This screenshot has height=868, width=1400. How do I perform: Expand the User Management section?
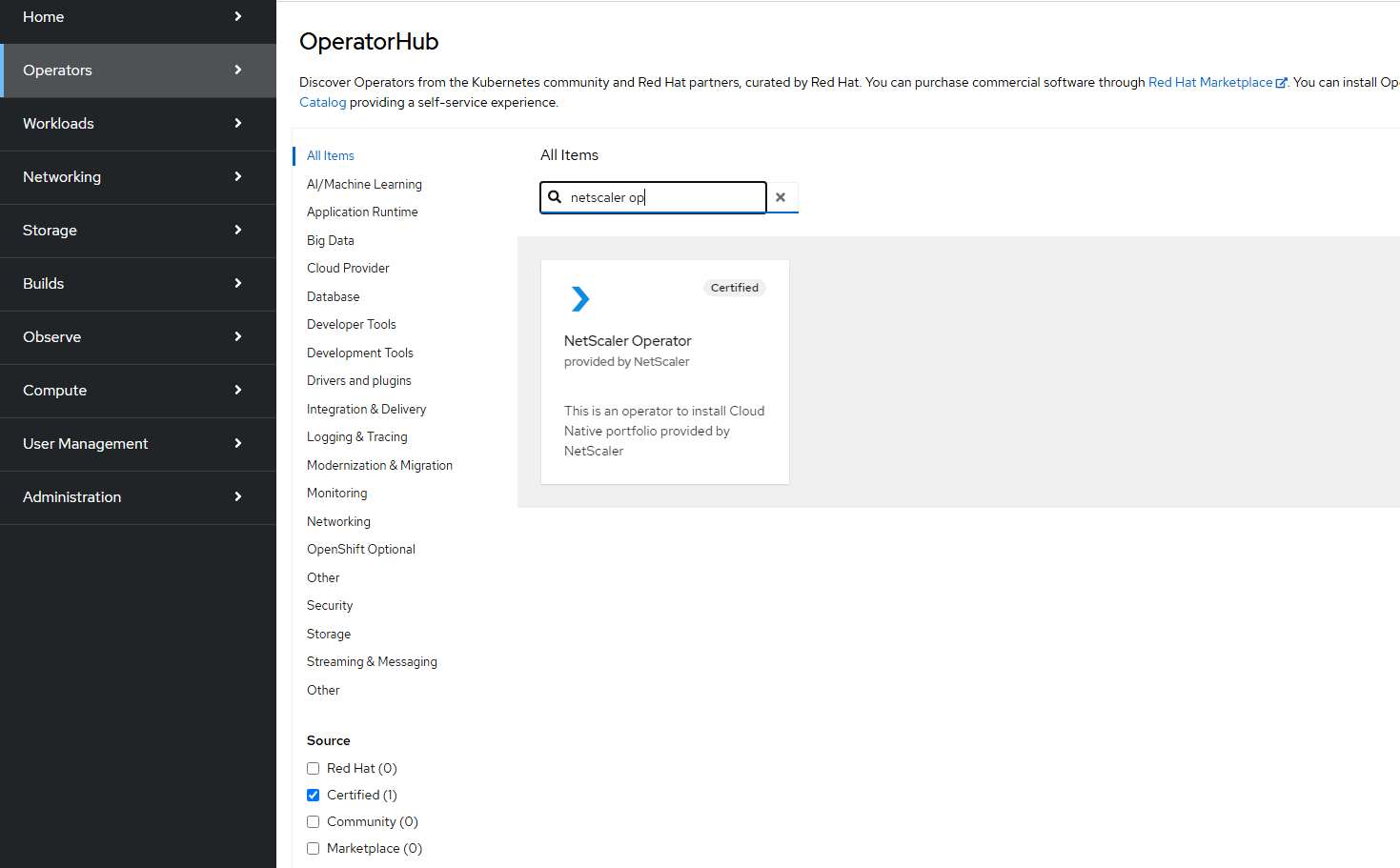(x=138, y=444)
